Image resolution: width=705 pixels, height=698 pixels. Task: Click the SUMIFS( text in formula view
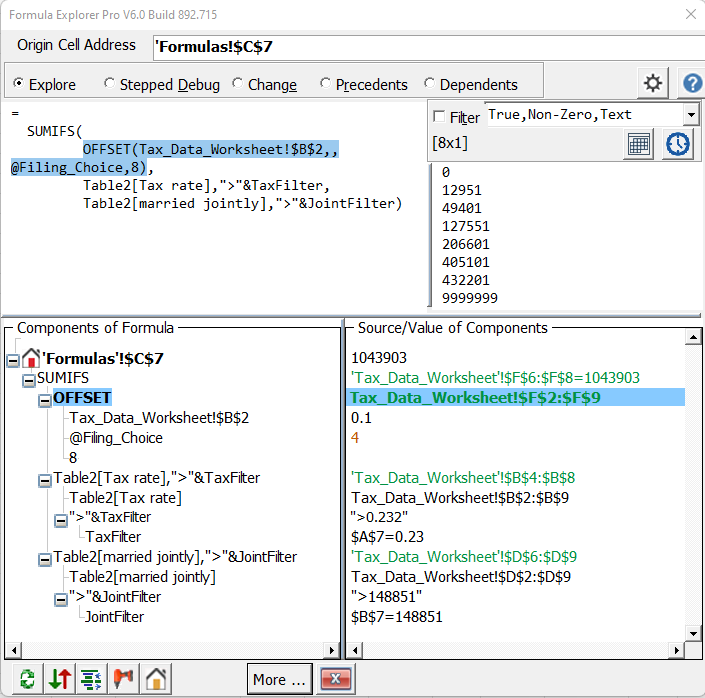pyautogui.click(x=54, y=131)
